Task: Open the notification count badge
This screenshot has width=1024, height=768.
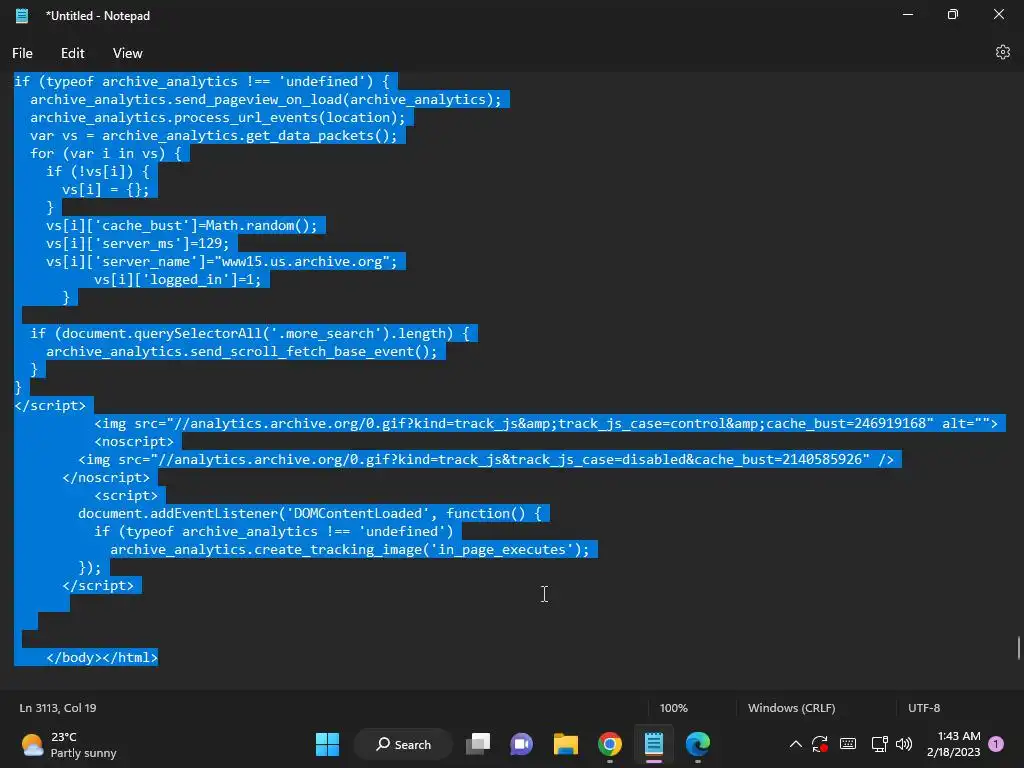Action: (996, 744)
